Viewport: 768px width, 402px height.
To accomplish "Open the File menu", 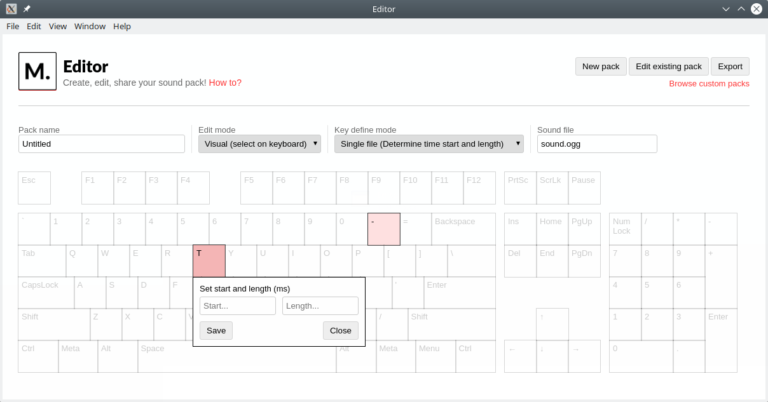I will (13, 26).
